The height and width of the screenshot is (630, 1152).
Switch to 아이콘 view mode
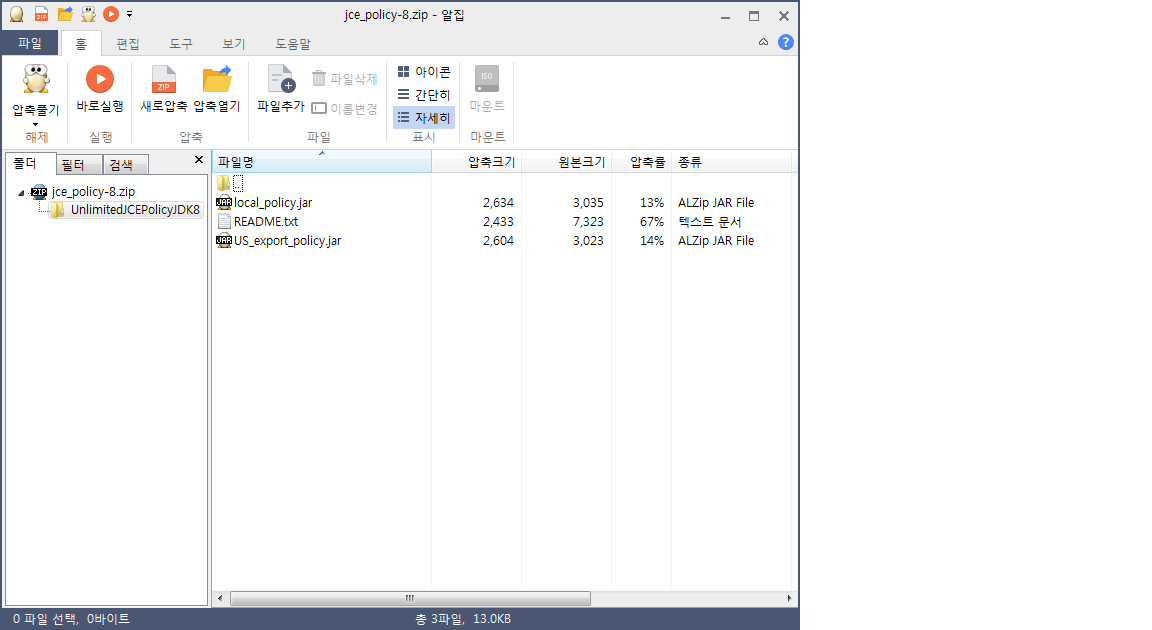(x=424, y=72)
